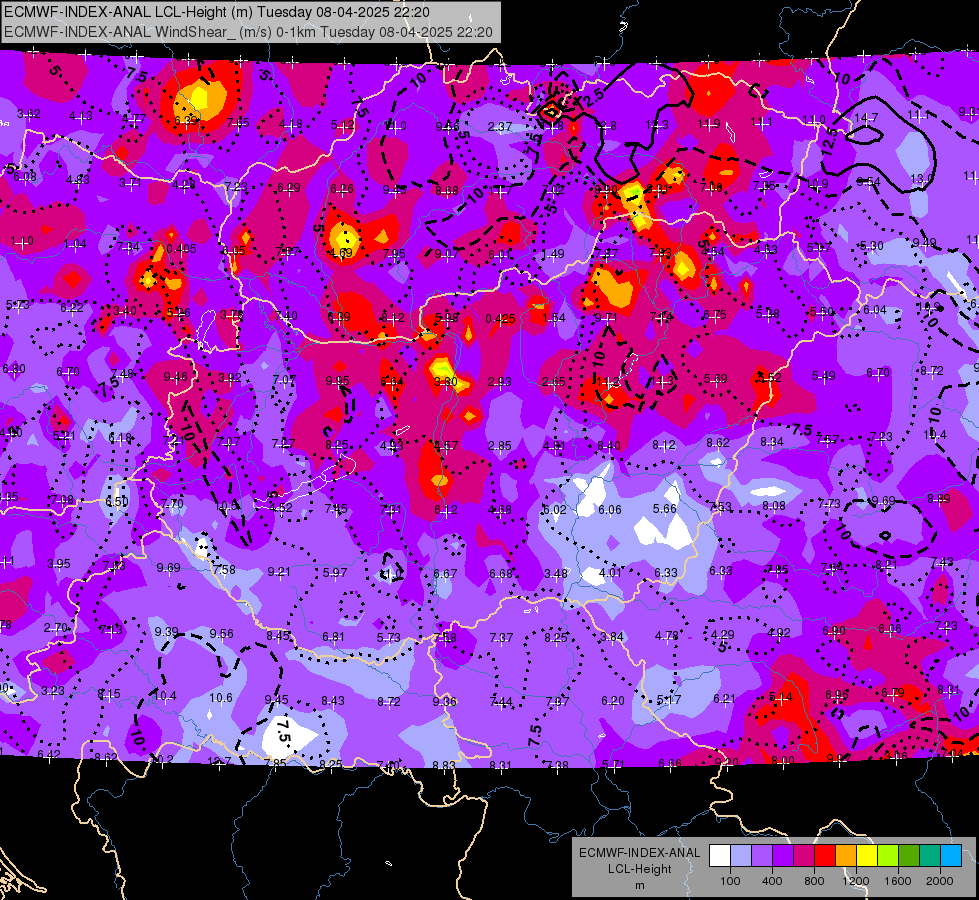Click the light purple legend swatch
The height and width of the screenshot is (900, 979).
[762, 856]
